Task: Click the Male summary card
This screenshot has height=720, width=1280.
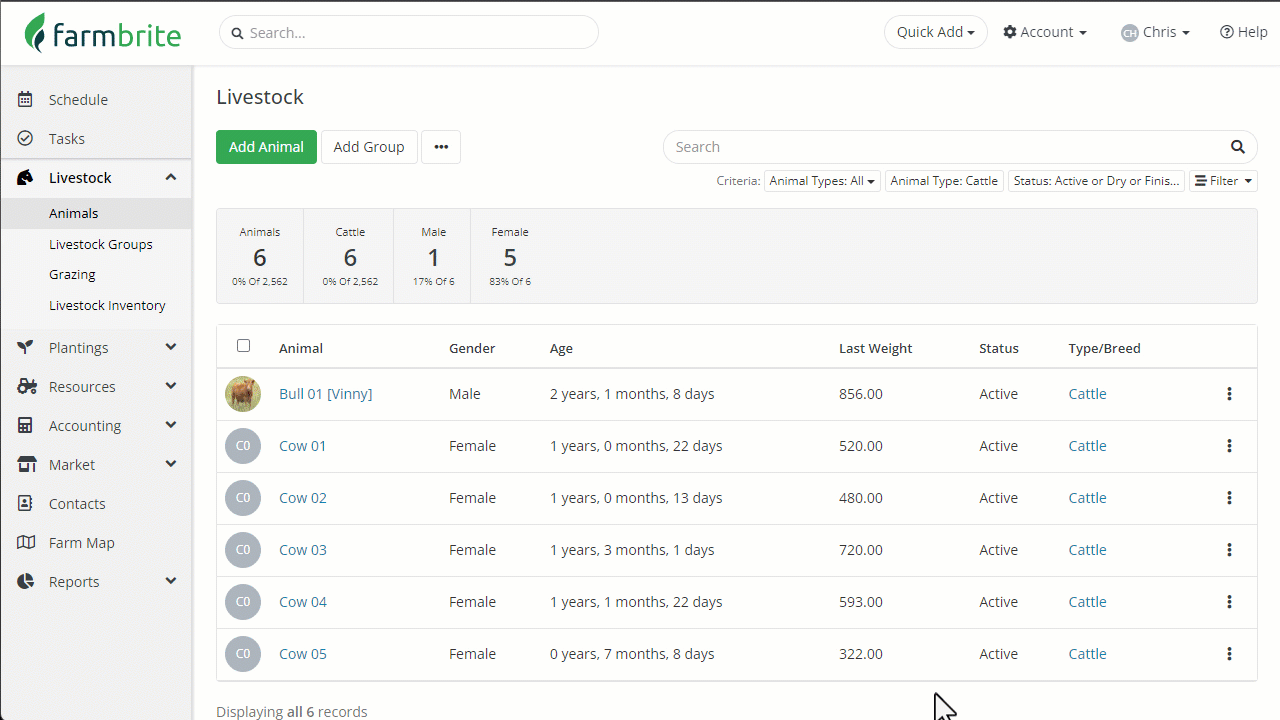Action: [434, 256]
